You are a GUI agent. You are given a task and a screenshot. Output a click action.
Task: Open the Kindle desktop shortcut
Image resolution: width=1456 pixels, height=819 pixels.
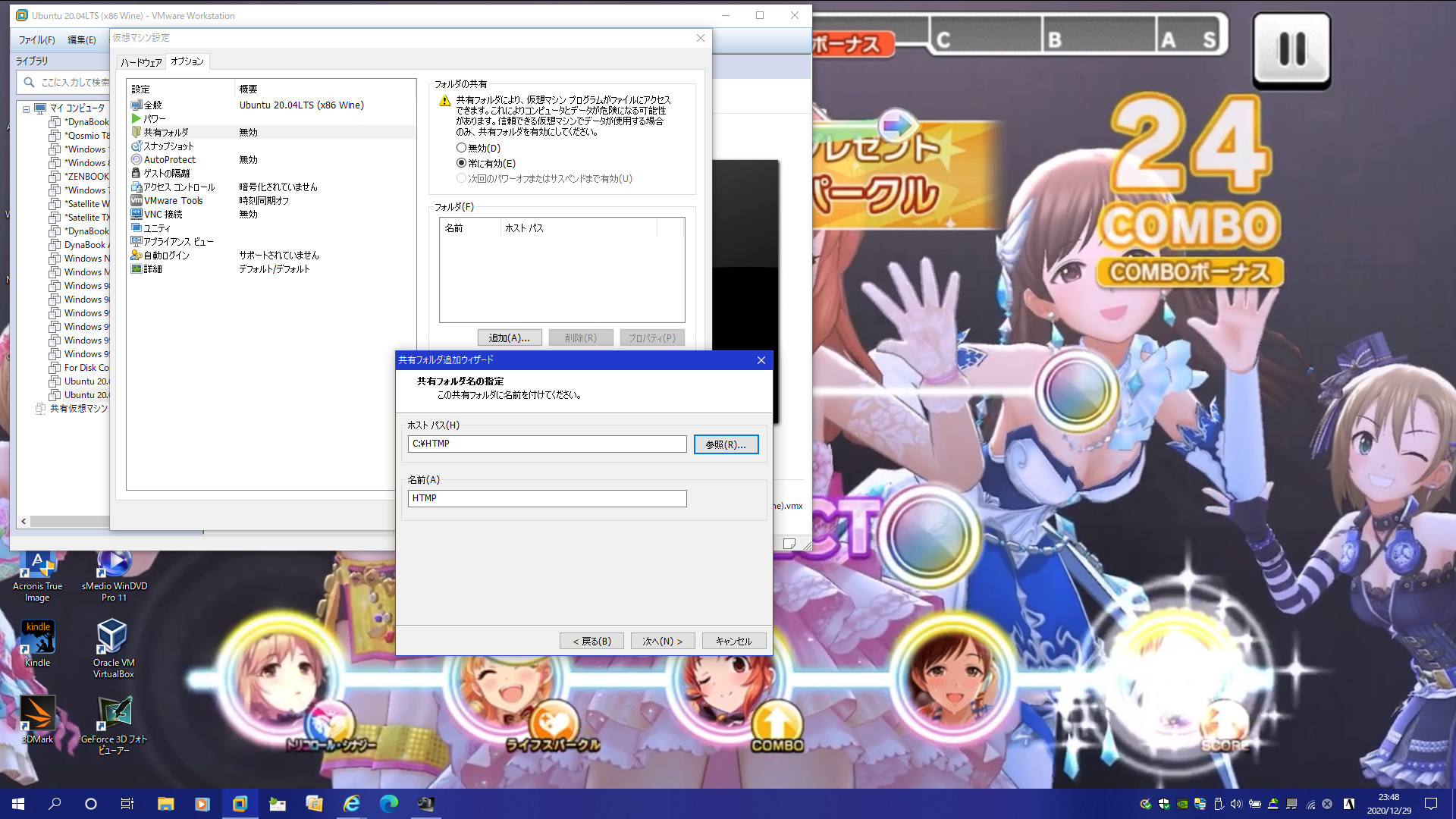37,643
